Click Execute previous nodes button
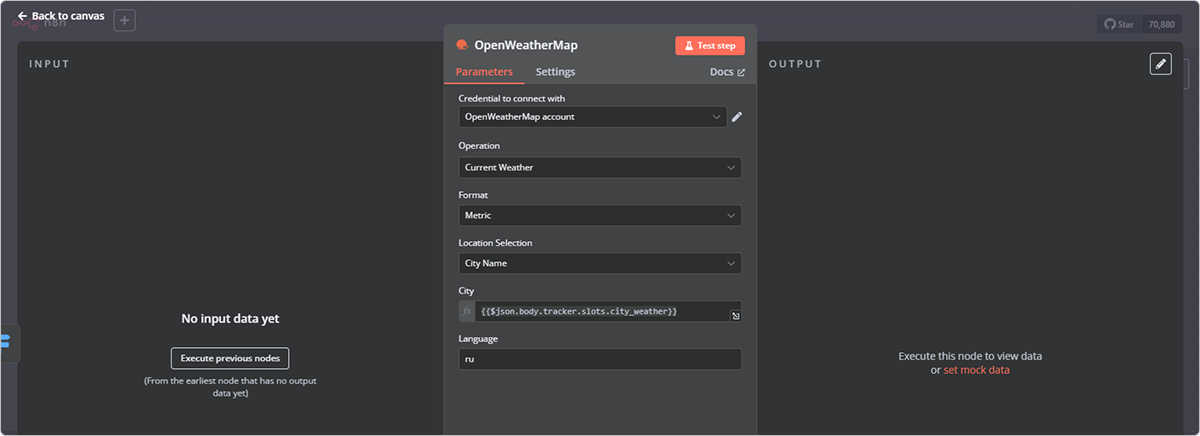This screenshot has height=436, width=1200. tap(230, 358)
